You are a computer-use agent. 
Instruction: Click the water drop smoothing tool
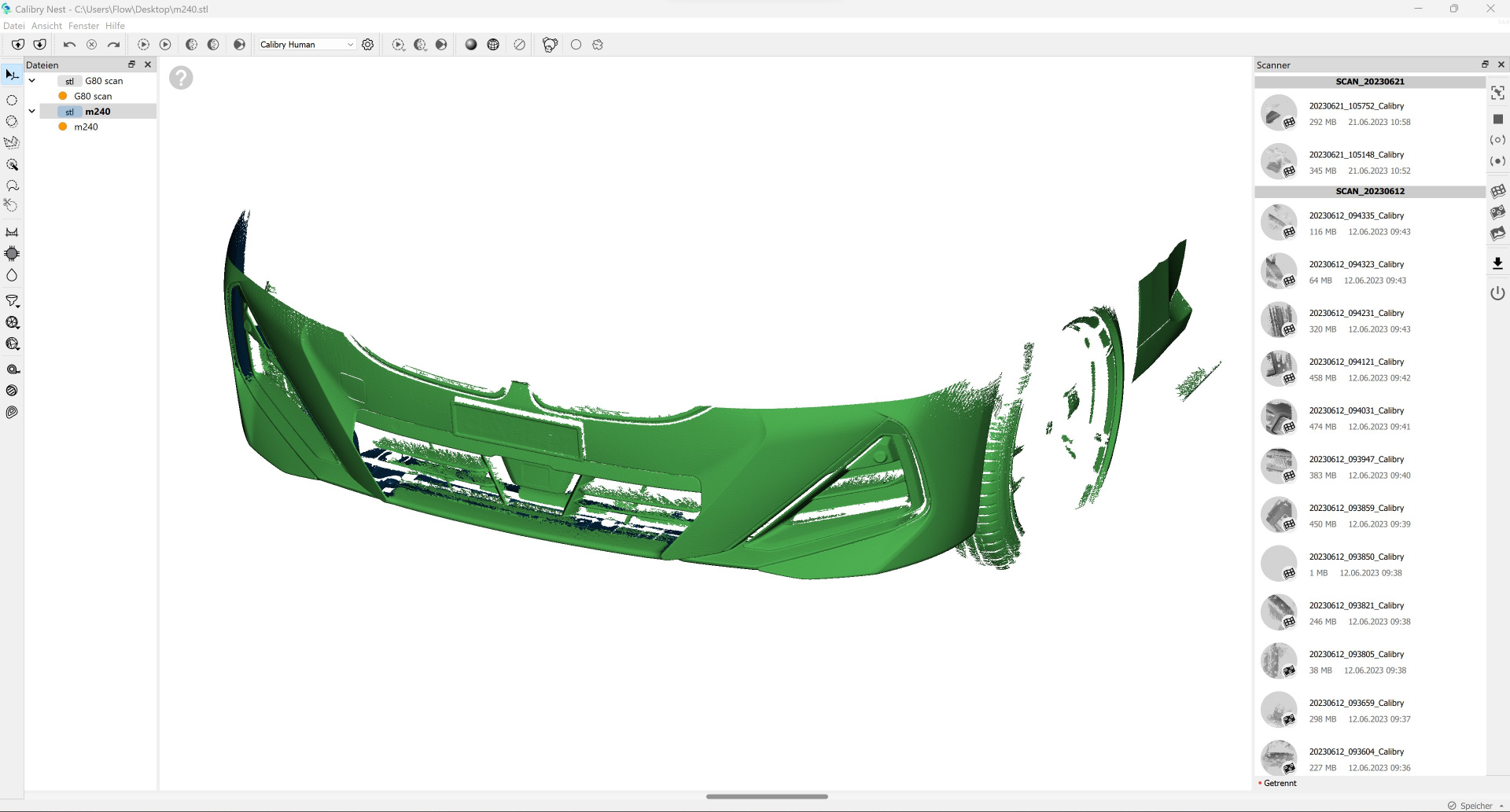coord(12,275)
